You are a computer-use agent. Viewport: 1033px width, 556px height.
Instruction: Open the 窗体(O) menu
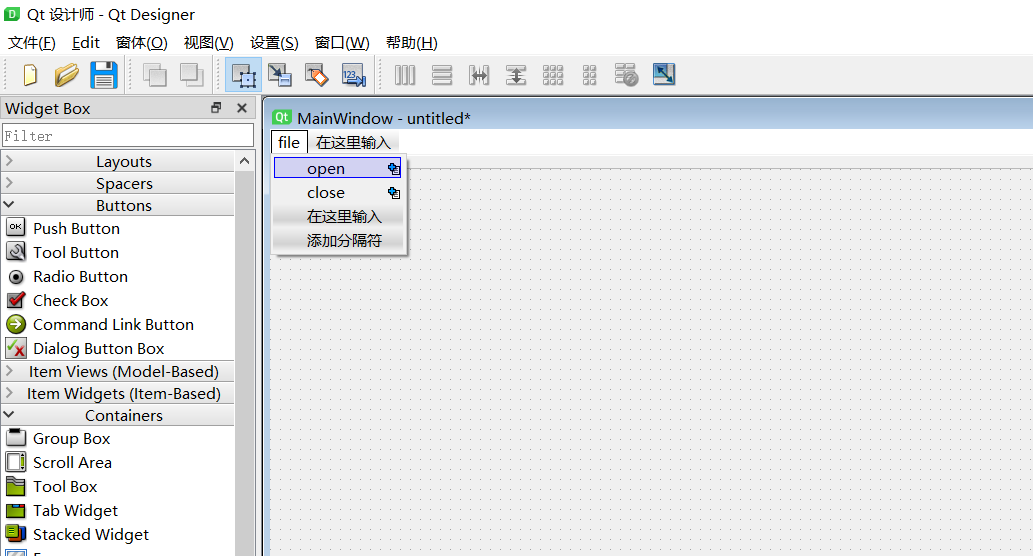142,43
